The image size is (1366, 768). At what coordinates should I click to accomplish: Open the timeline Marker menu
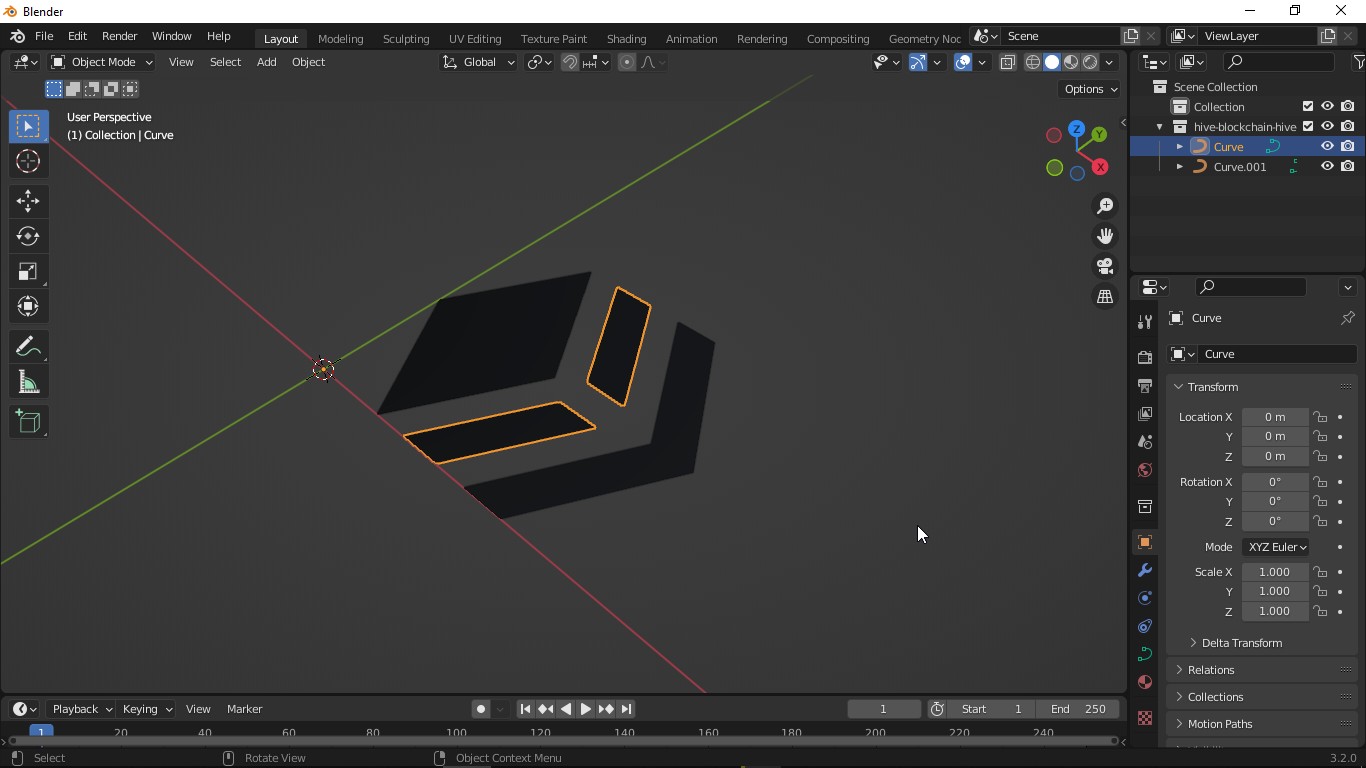click(244, 709)
